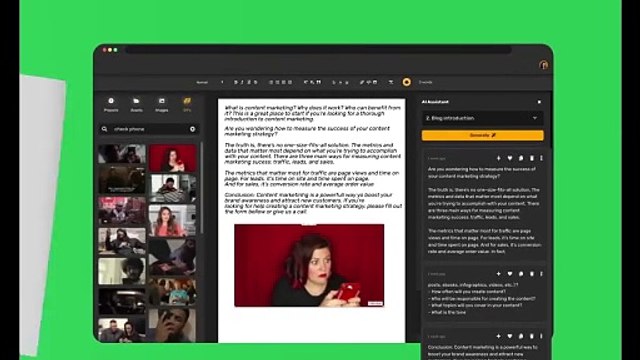
Task: Select the man covering face with hand thumbnail
Action: (172, 324)
